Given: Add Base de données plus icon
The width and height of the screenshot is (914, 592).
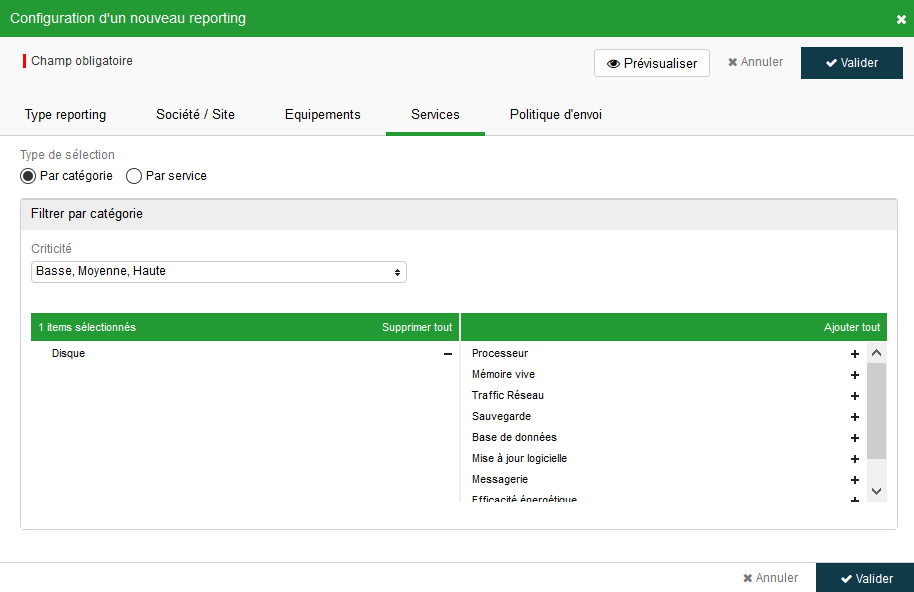Looking at the screenshot, I should [855, 438].
